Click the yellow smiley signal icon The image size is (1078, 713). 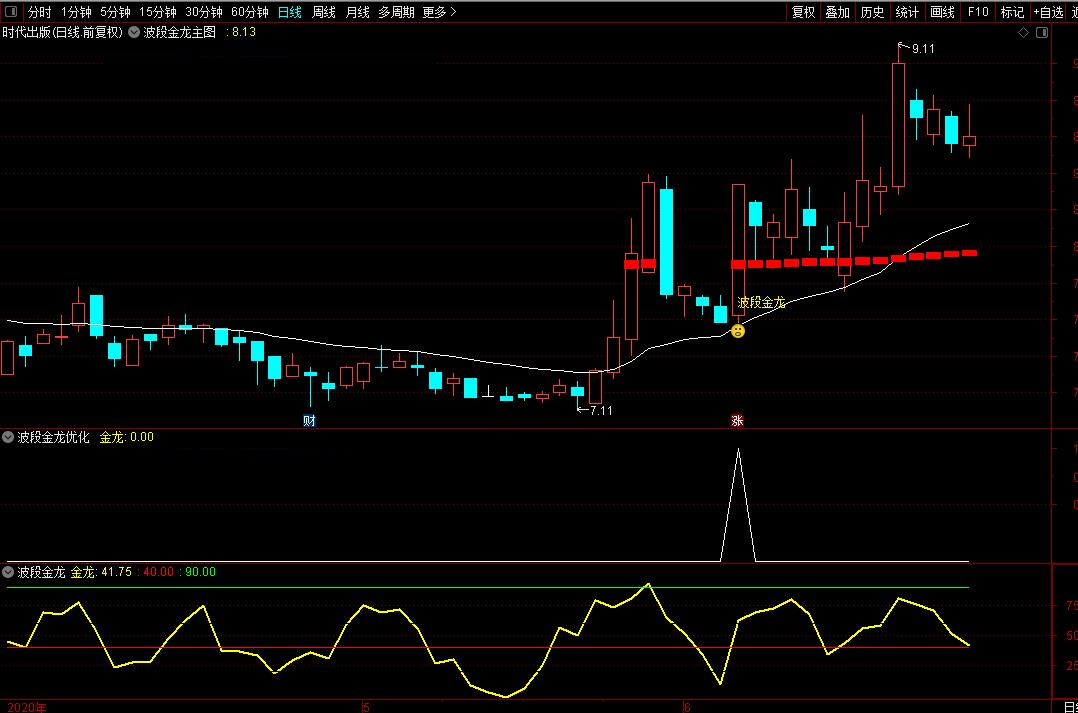[x=738, y=331]
